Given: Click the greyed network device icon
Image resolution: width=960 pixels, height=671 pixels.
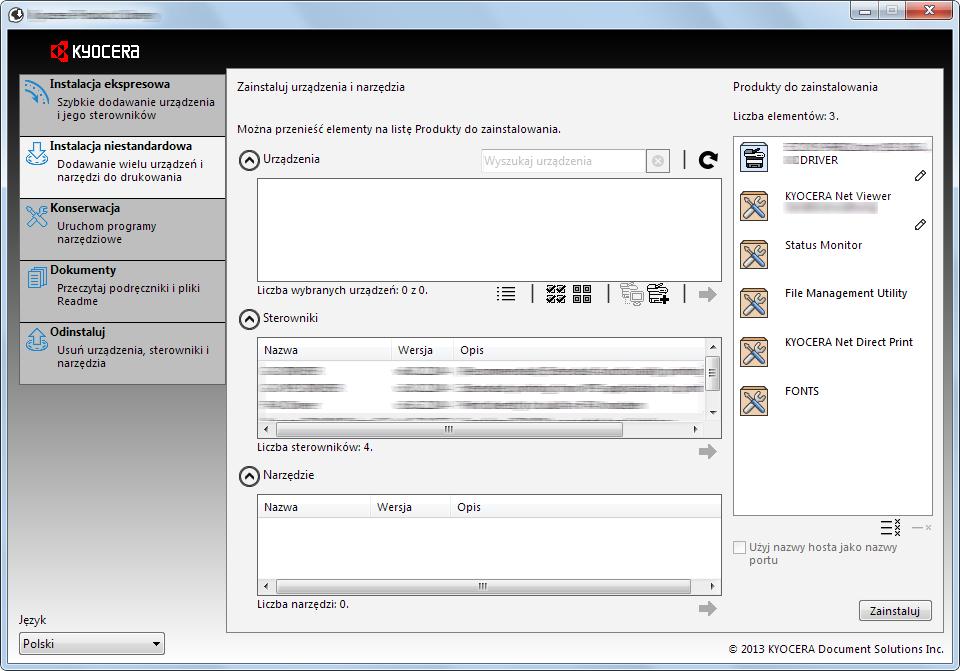Looking at the screenshot, I should (632, 294).
